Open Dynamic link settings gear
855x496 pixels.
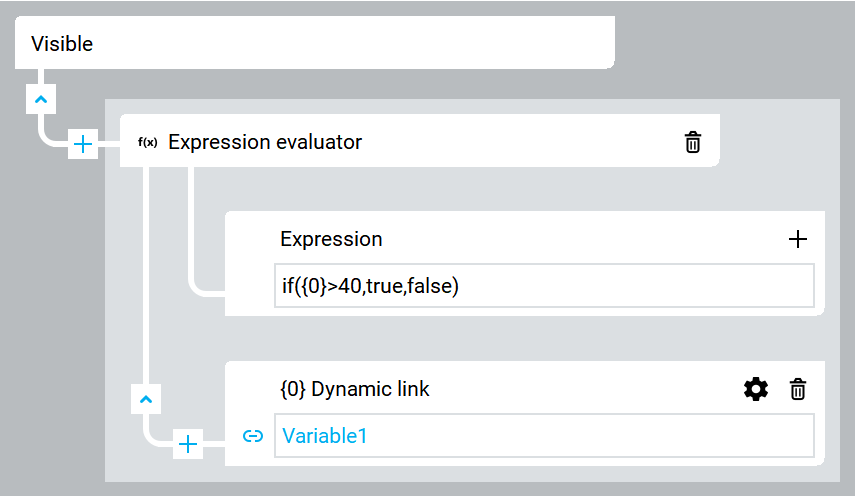(x=756, y=389)
